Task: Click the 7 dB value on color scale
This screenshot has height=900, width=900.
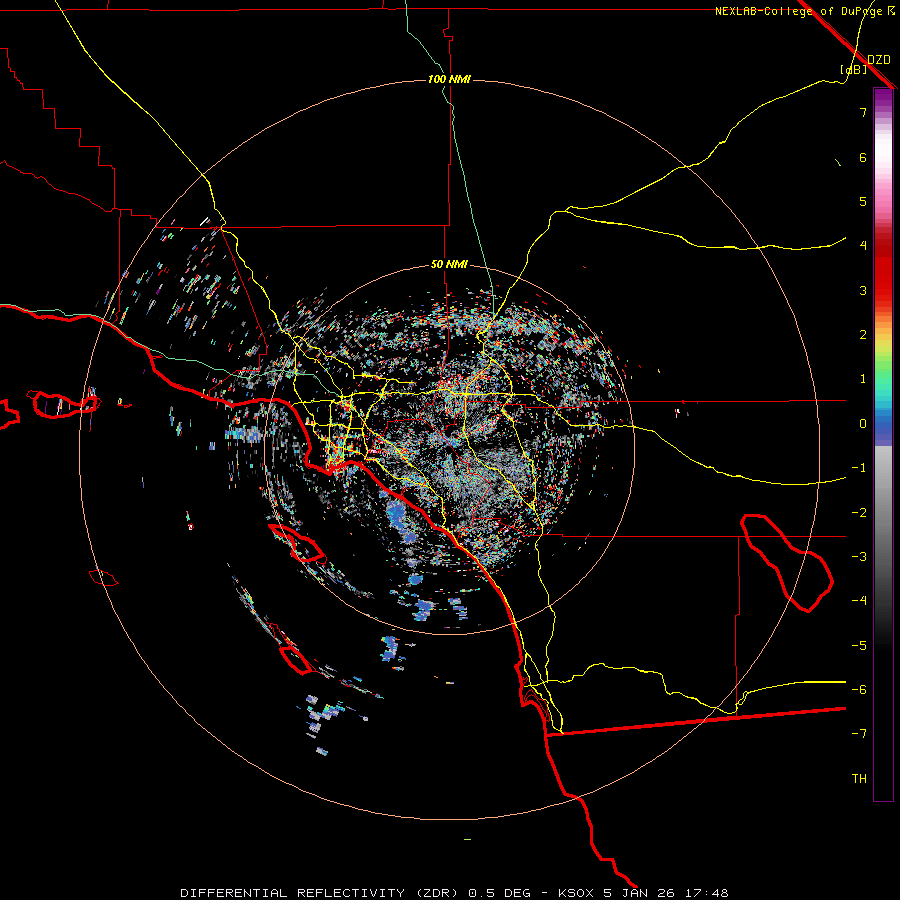Action: click(x=863, y=112)
